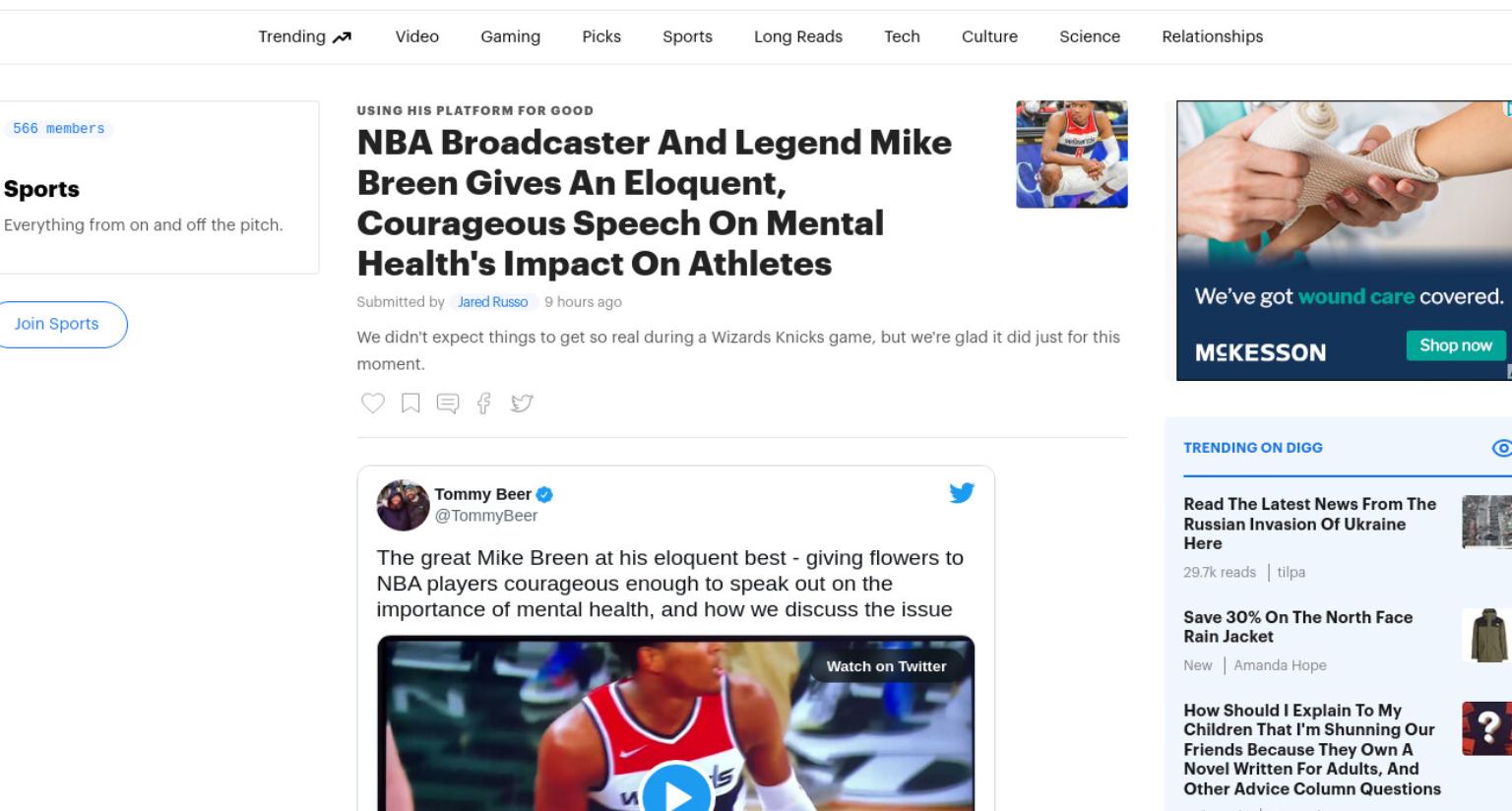Share the article via Twitter bird icon

point(522,403)
